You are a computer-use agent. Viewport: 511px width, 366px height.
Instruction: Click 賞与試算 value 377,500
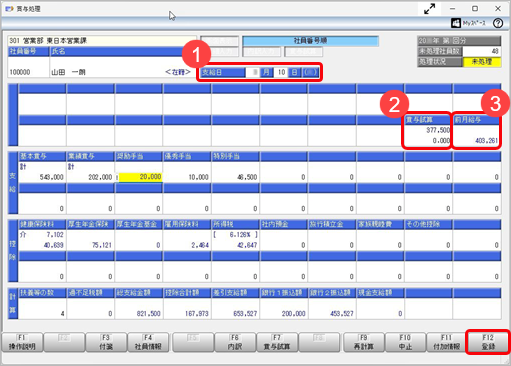pos(438,130)
